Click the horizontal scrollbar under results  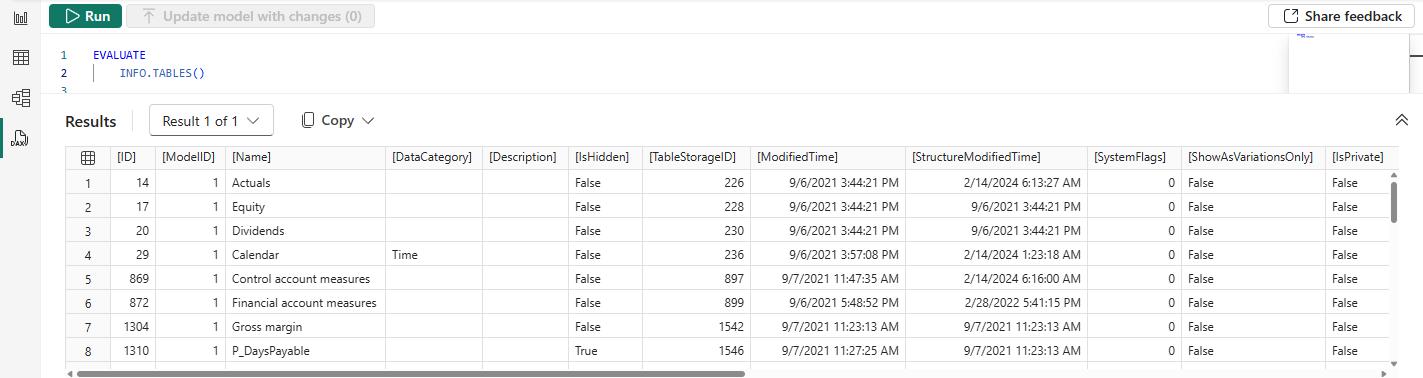click(x=411, y=374)
